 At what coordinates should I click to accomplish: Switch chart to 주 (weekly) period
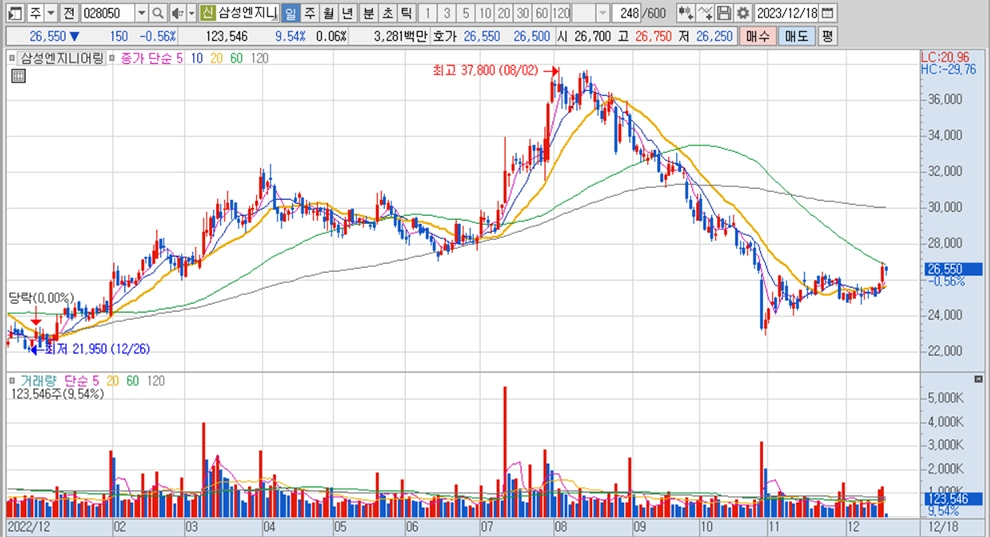[x=309, y=13]
